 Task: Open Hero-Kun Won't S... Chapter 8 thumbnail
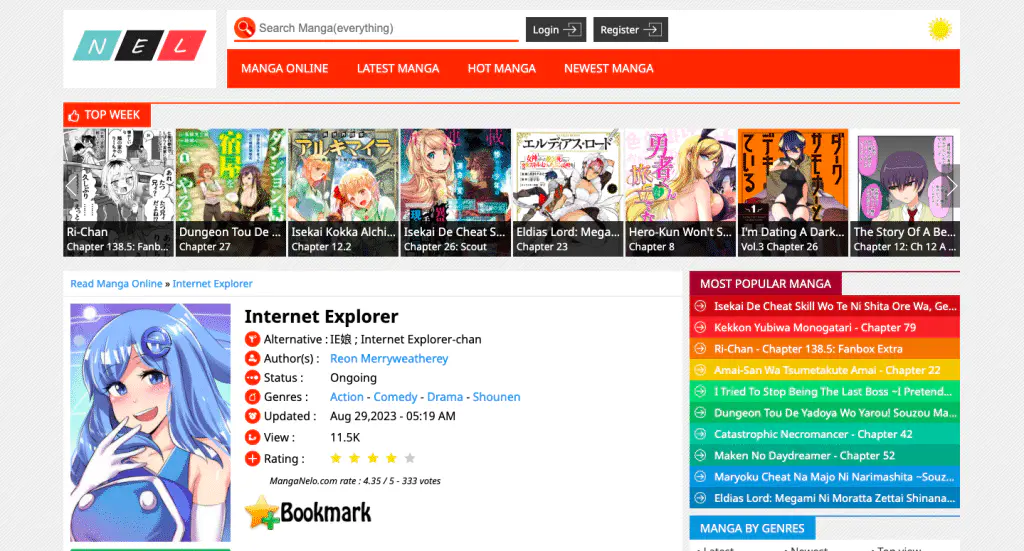click(680, 193)
